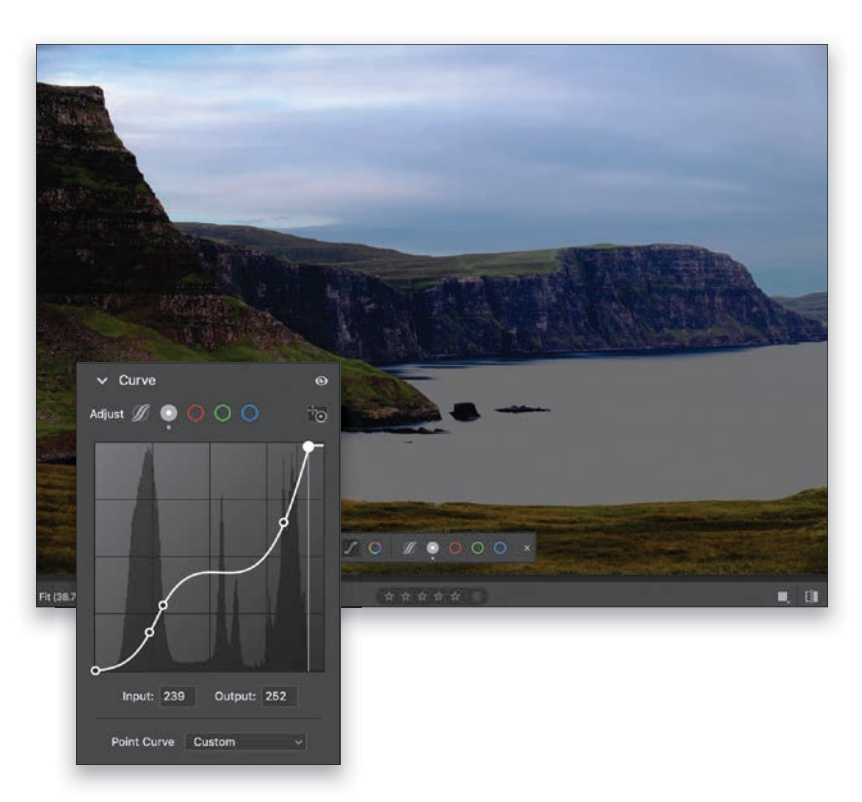
Task: Select red channel circle in Curve panel
Action: [x=196, y=413]
